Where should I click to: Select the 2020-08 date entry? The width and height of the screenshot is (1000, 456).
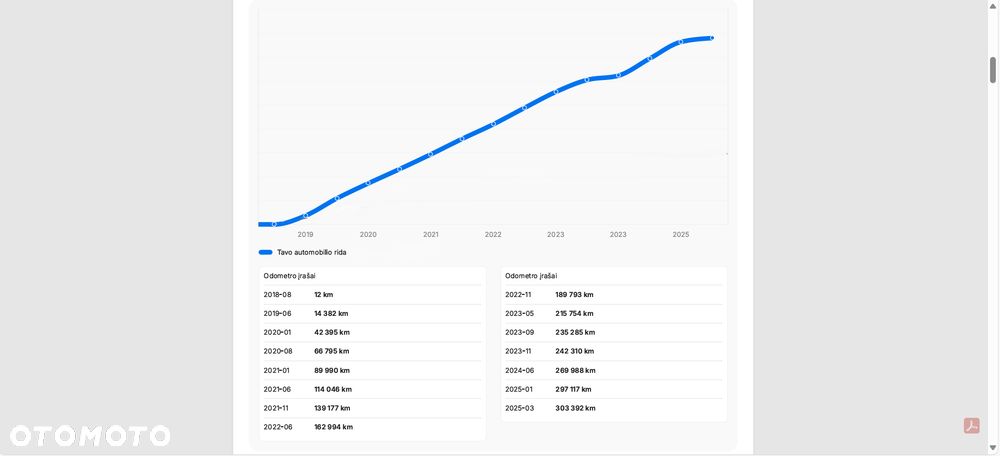click(277, 351)
